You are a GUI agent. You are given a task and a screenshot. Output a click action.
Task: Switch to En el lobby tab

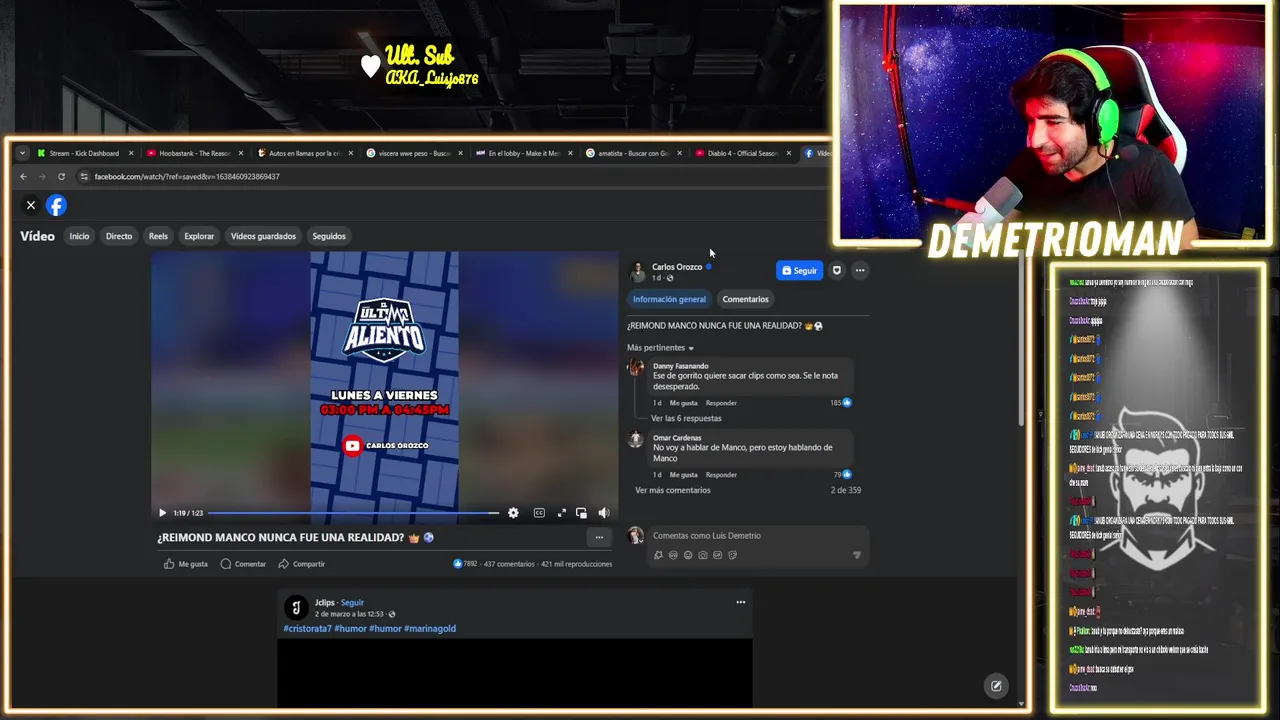(523, 153)
